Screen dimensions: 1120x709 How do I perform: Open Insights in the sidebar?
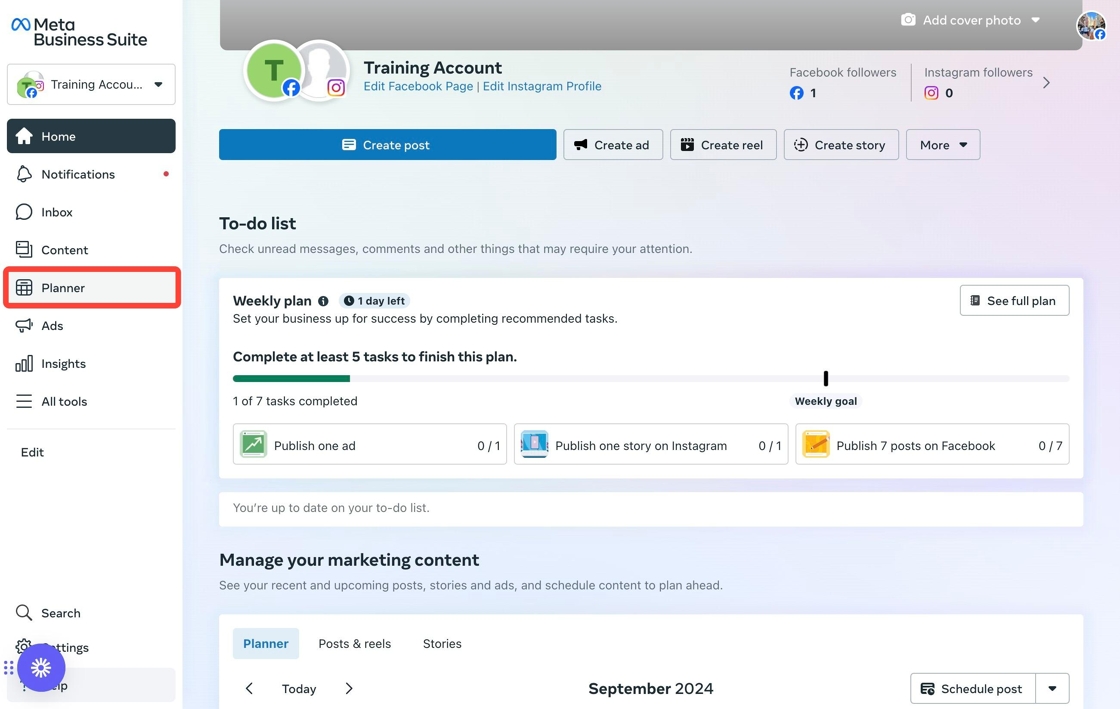click(91, 363)
